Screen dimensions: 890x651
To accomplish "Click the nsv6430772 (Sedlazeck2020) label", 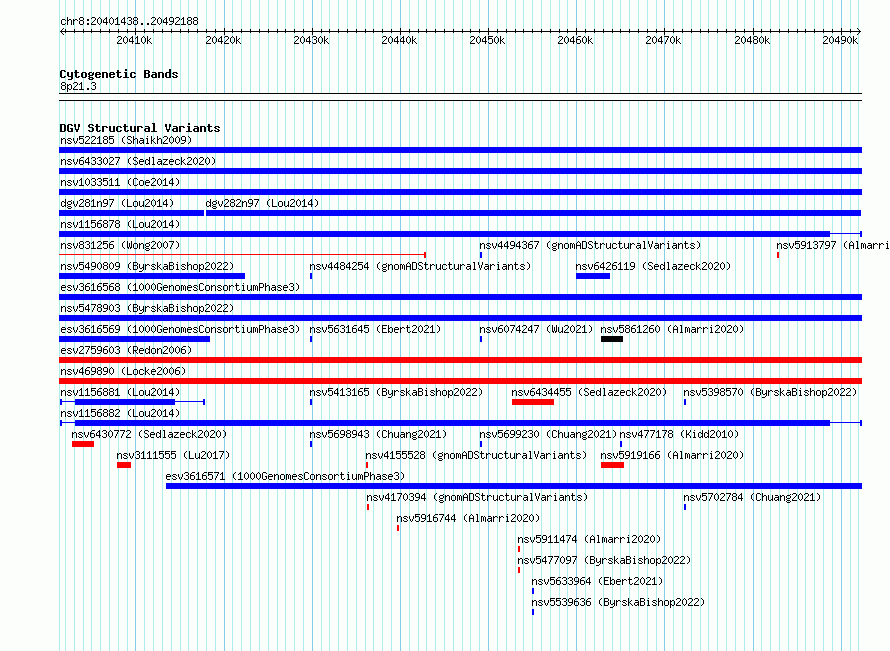I will [x=149, y=434].
